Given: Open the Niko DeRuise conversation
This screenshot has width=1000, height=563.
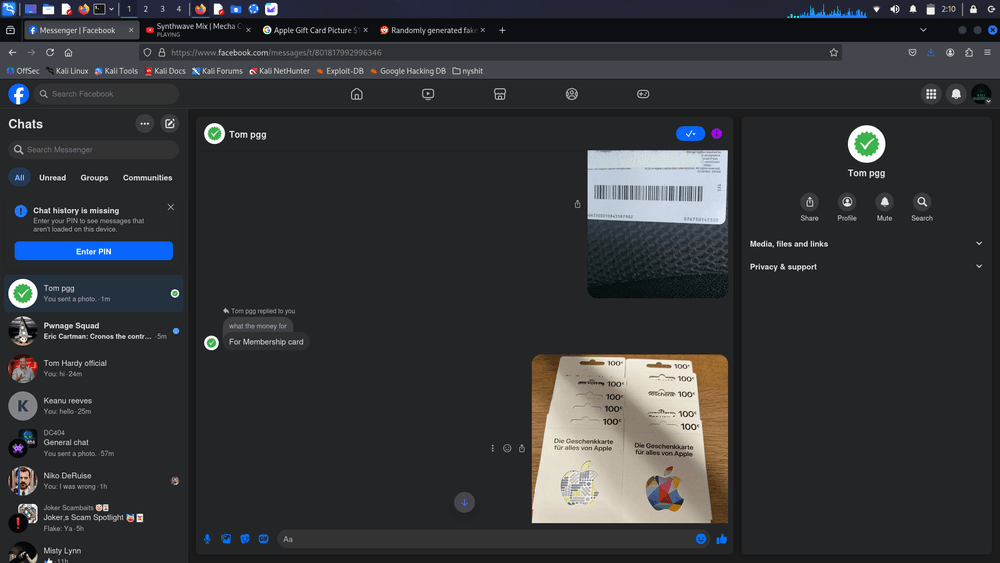Looking at the screenshot, I should pos(94,481).
